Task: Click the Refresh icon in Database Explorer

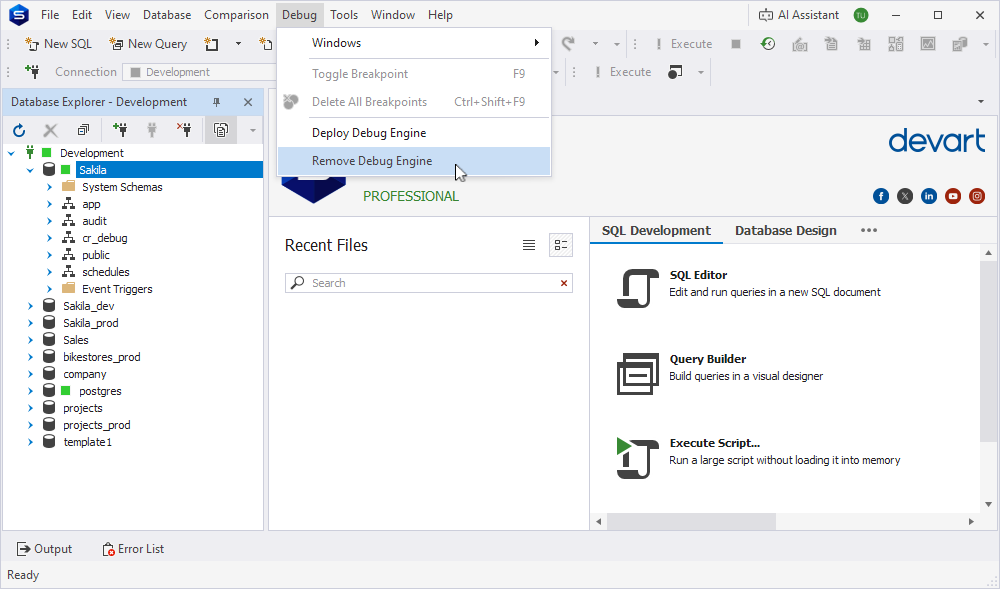Action: point(19,130)
